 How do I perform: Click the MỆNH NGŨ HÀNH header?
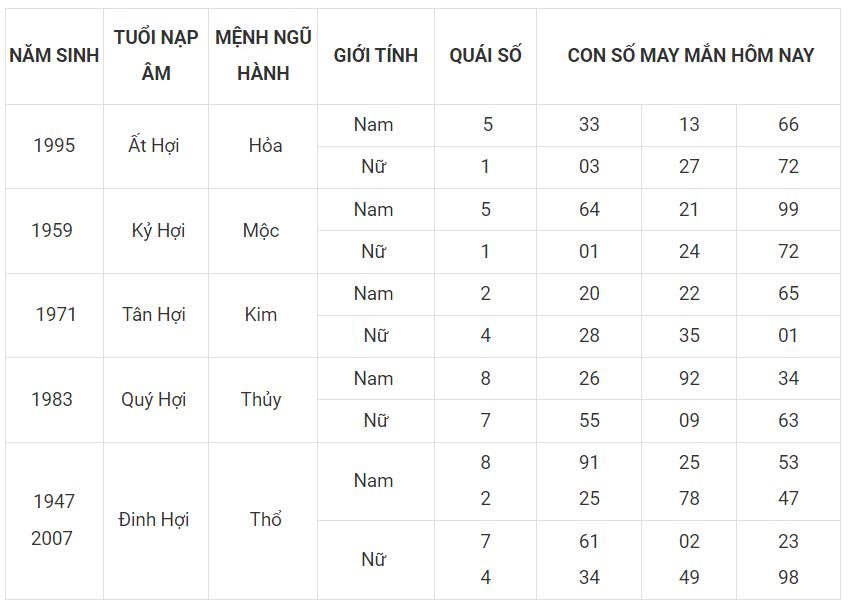pos(263,56)
